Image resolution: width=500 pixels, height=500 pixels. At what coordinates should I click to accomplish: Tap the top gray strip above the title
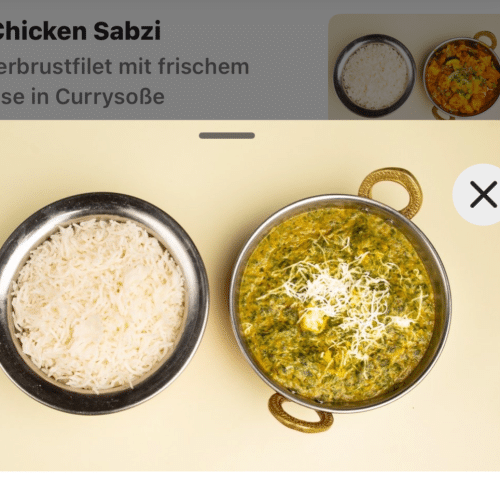click(250, 7)
